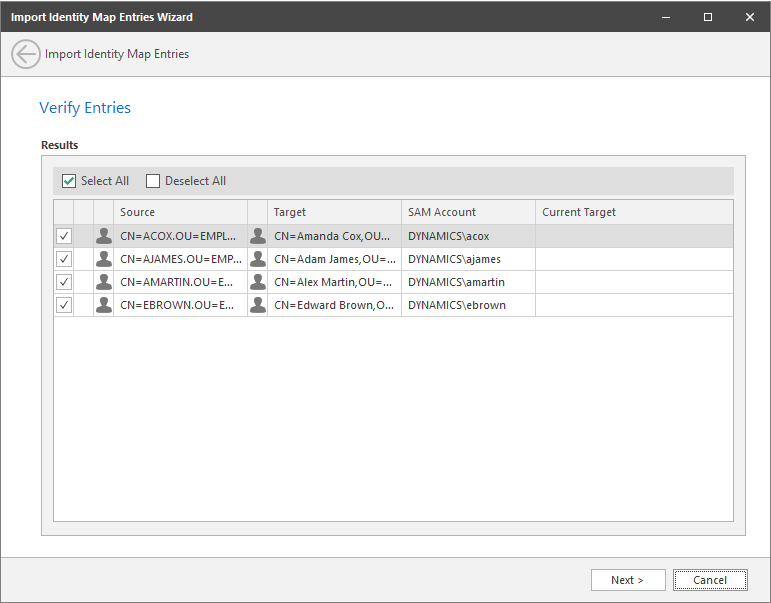771x603 pixels.
Task: Click user icon beside CN=AJAMES source
Action: 104,259
